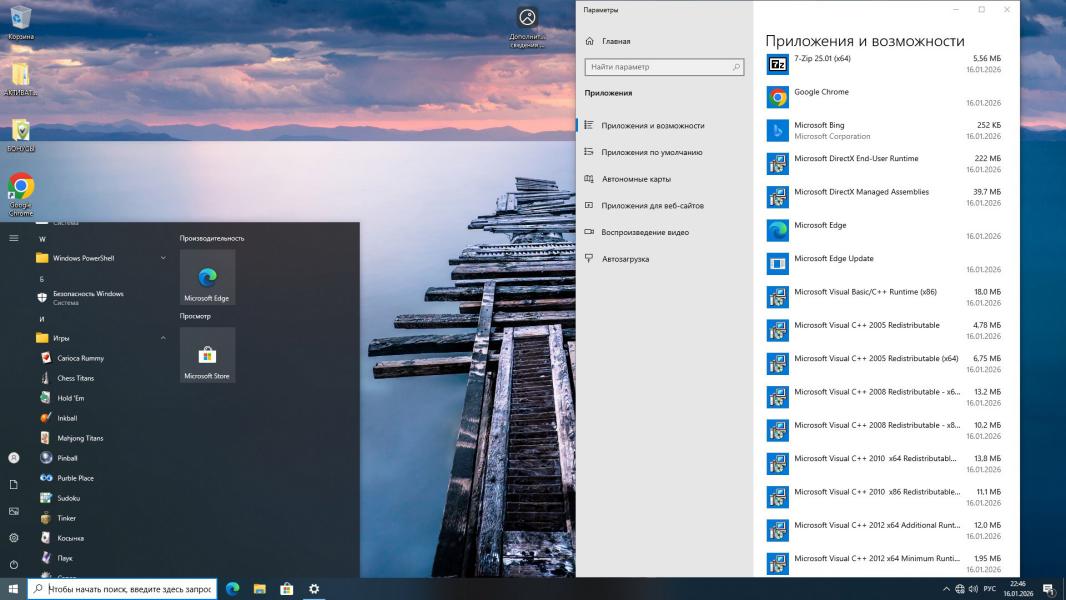This screenshot has width=1066, height=600.
Task: Click the volume icon in the system tray
Action: (x=973, y=589)
